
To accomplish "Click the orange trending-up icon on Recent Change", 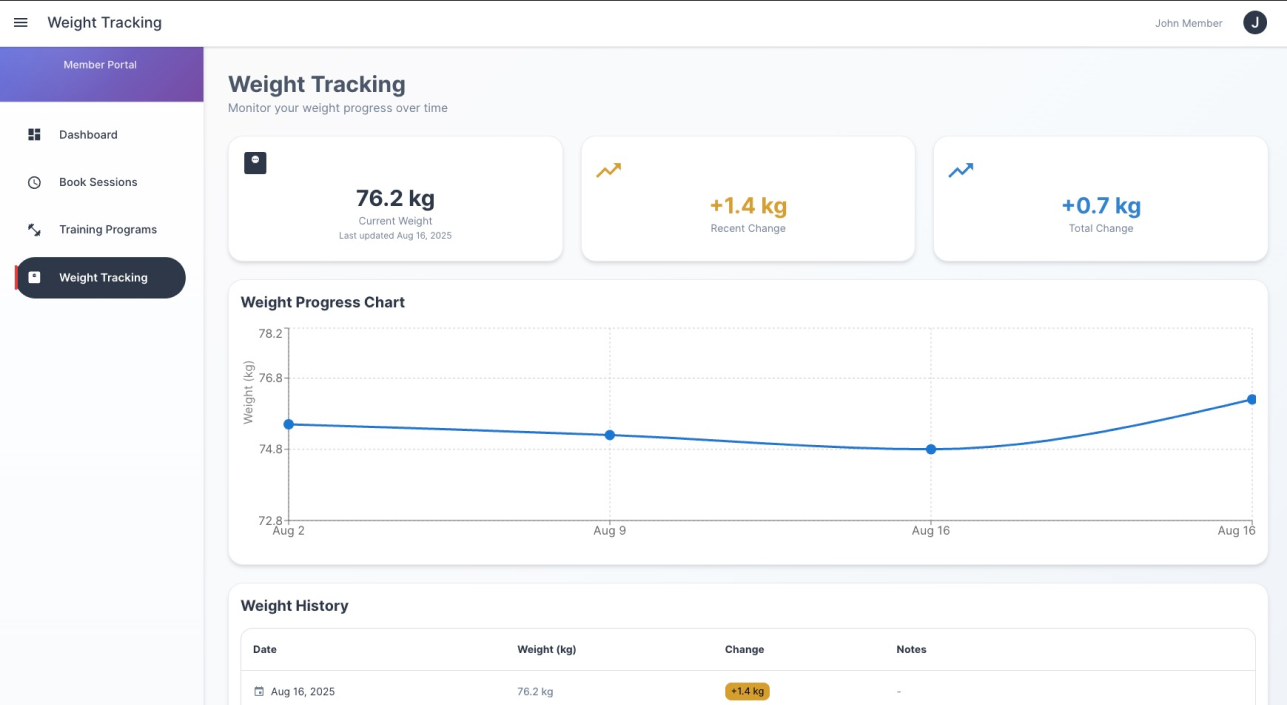I will tap(608, 170).
